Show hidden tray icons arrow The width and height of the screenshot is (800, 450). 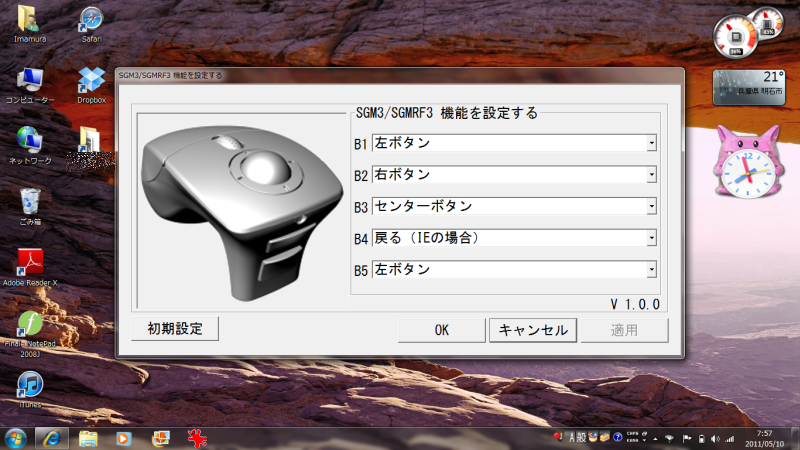[656, 439]
